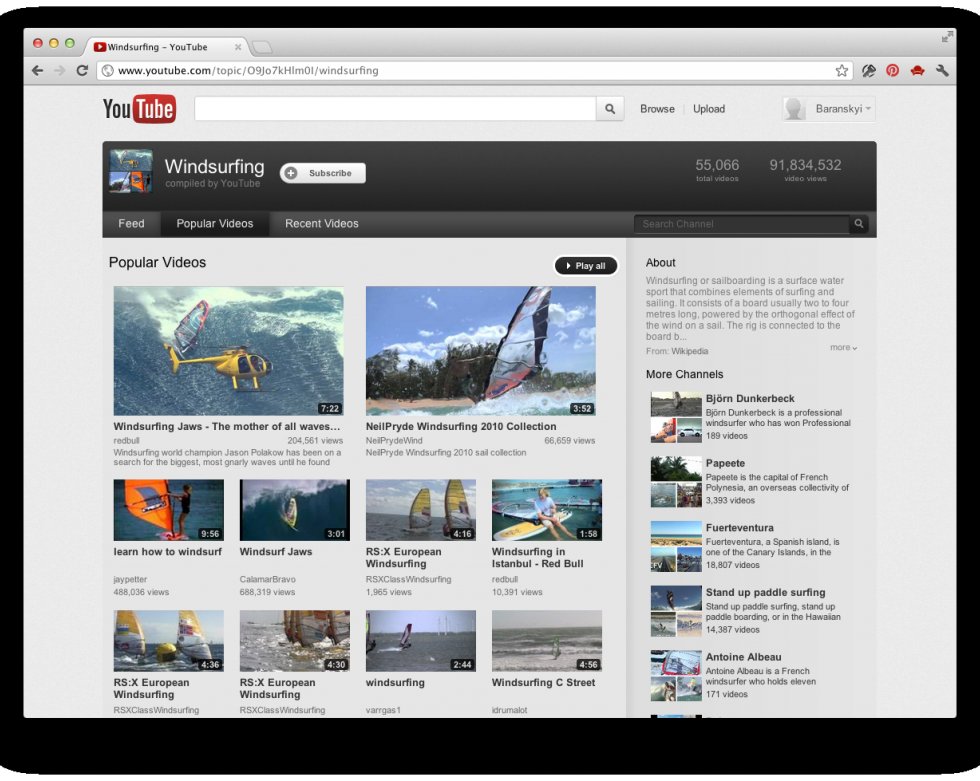Viewport: 980px width, 781px height.
Task: Switch to the Feed tab
Action: [131, 224]
